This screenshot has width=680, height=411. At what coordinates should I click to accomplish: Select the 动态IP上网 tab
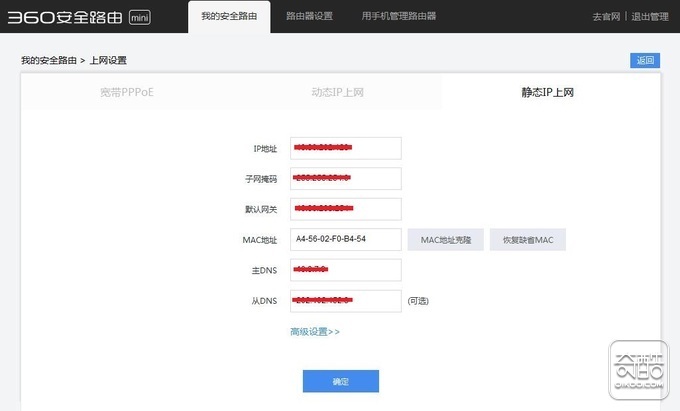point(337,92)
